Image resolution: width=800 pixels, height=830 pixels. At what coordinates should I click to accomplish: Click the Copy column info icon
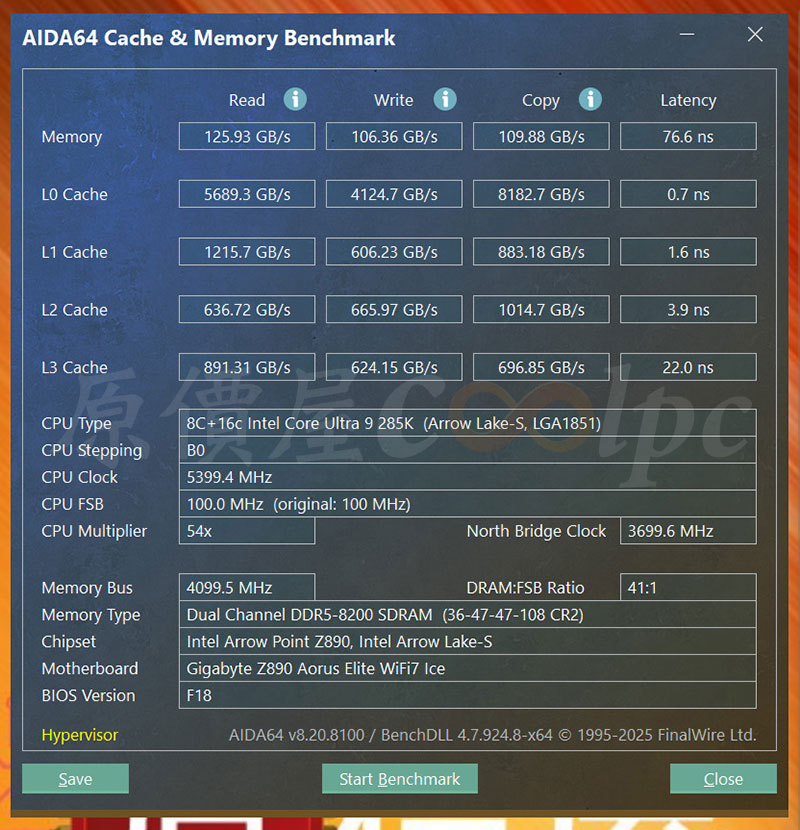(x=591, y=99)
